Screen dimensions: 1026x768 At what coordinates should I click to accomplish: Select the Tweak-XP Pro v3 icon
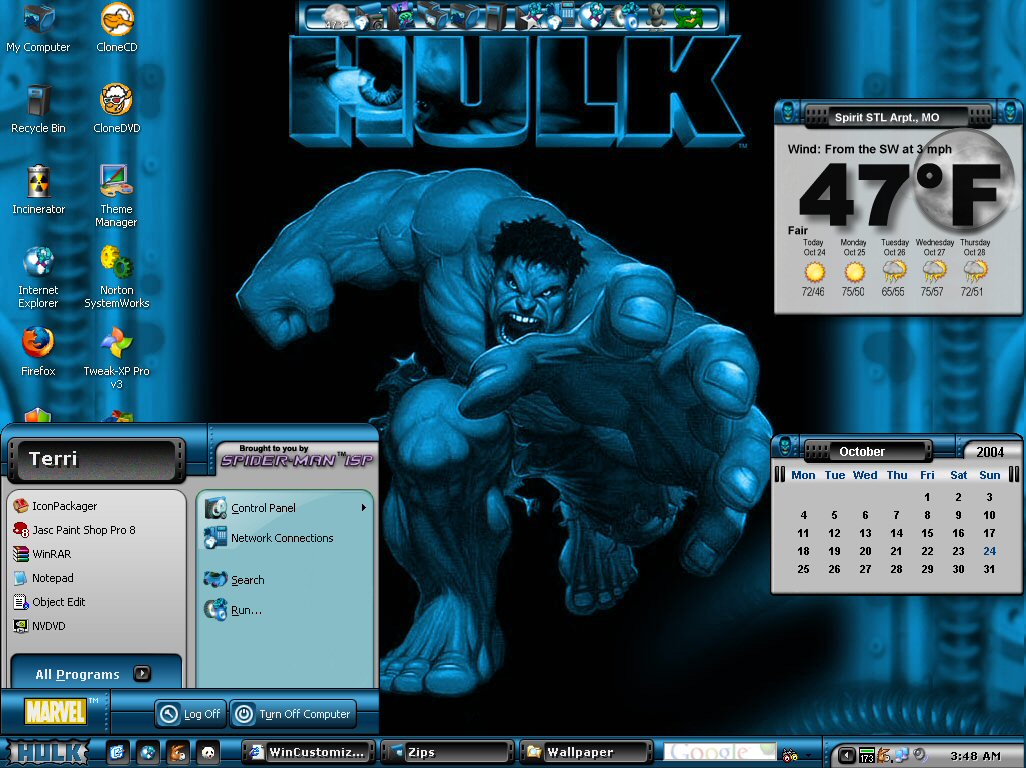(x=116, y=357)
